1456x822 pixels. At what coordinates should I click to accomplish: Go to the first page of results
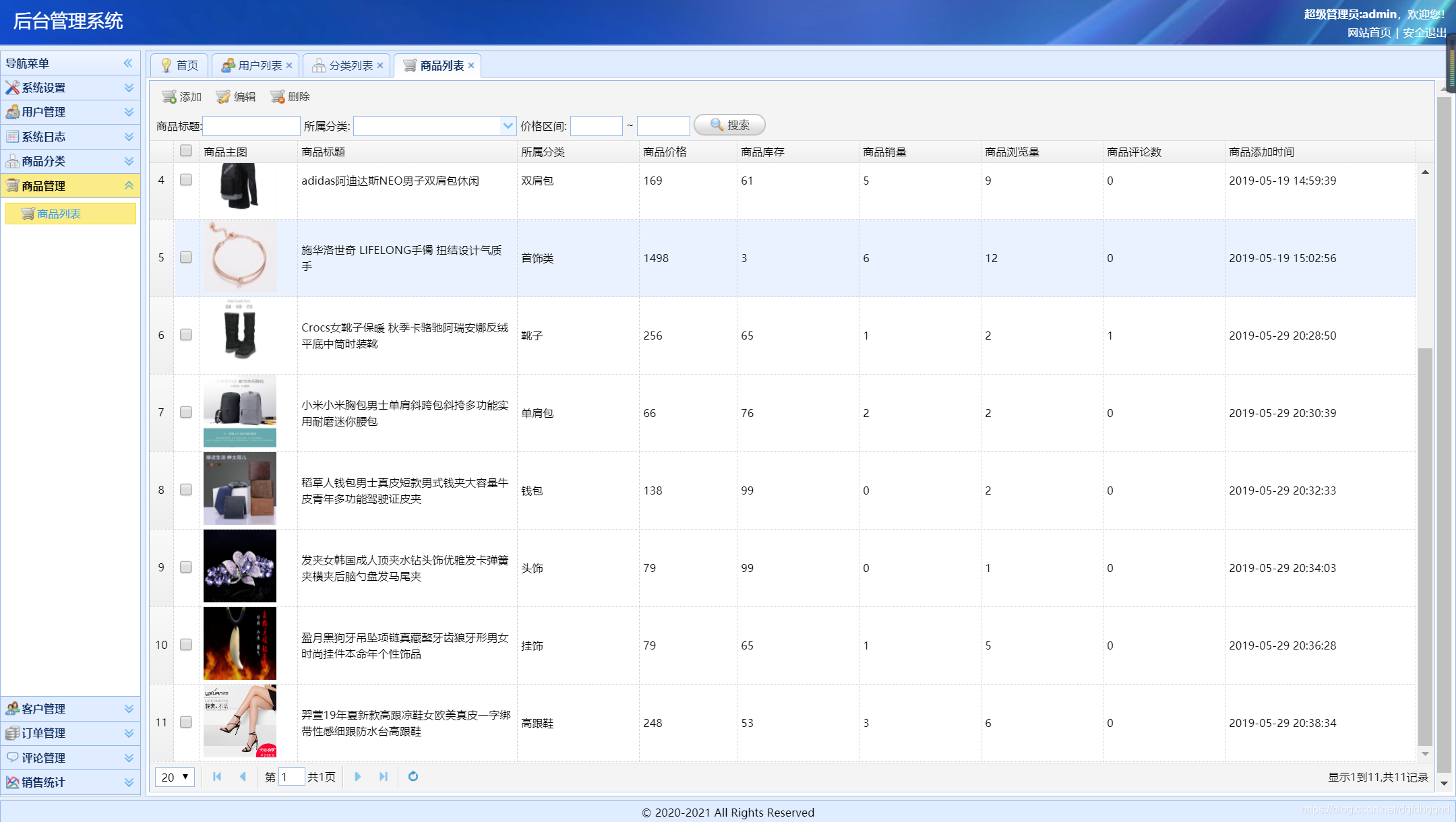tap(217, 777)
